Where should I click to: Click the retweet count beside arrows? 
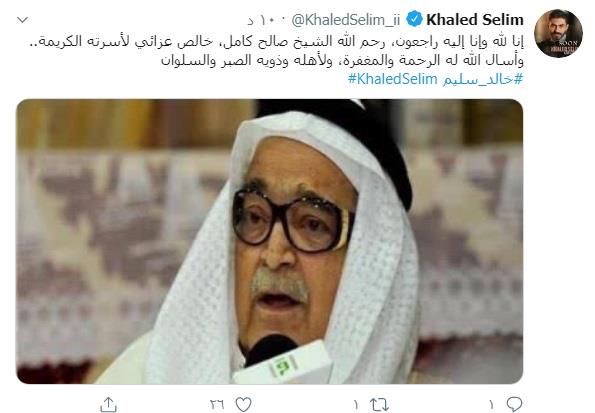tap(356, 405)
